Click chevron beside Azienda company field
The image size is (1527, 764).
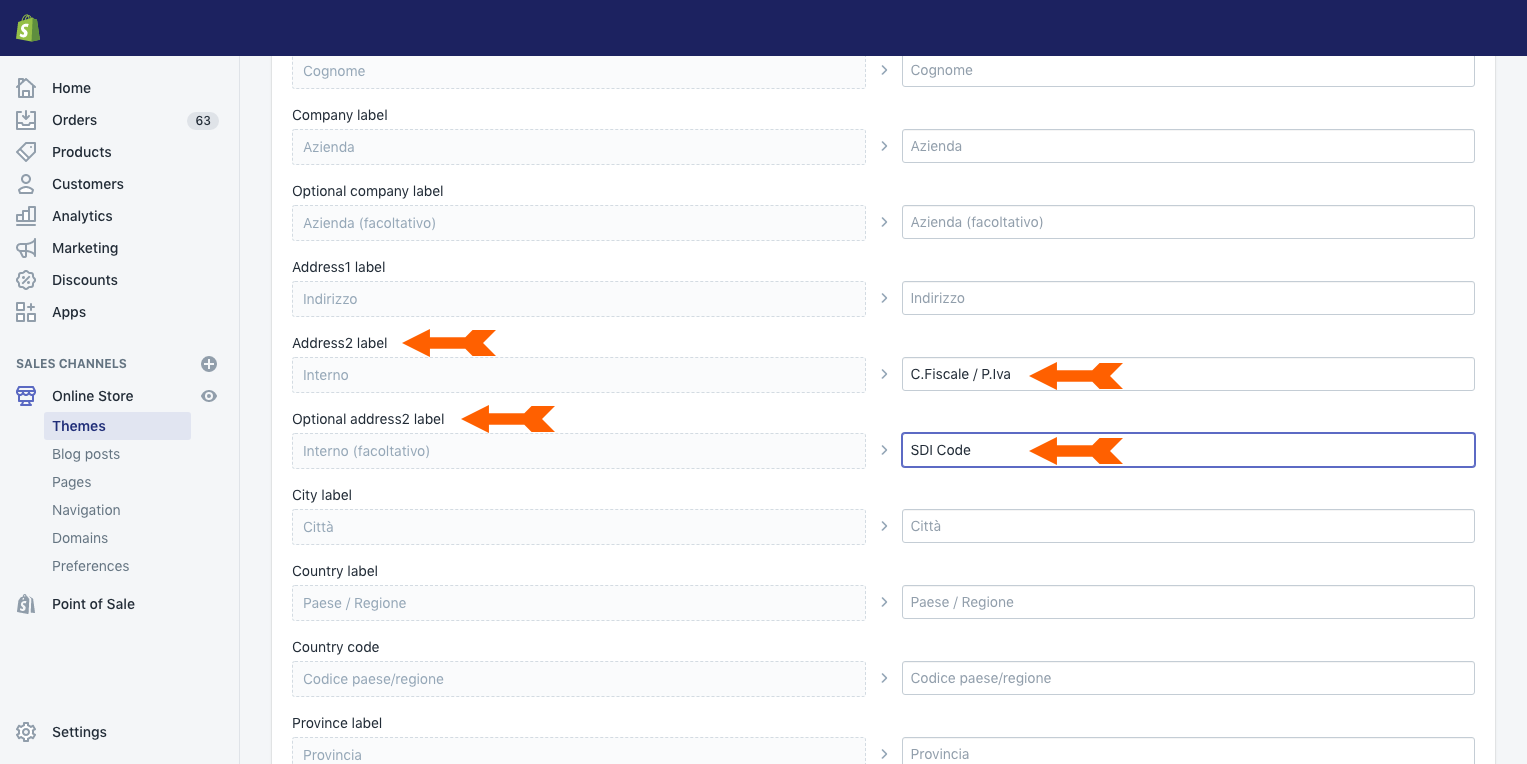pyautogui.click(x=884, y=146)
